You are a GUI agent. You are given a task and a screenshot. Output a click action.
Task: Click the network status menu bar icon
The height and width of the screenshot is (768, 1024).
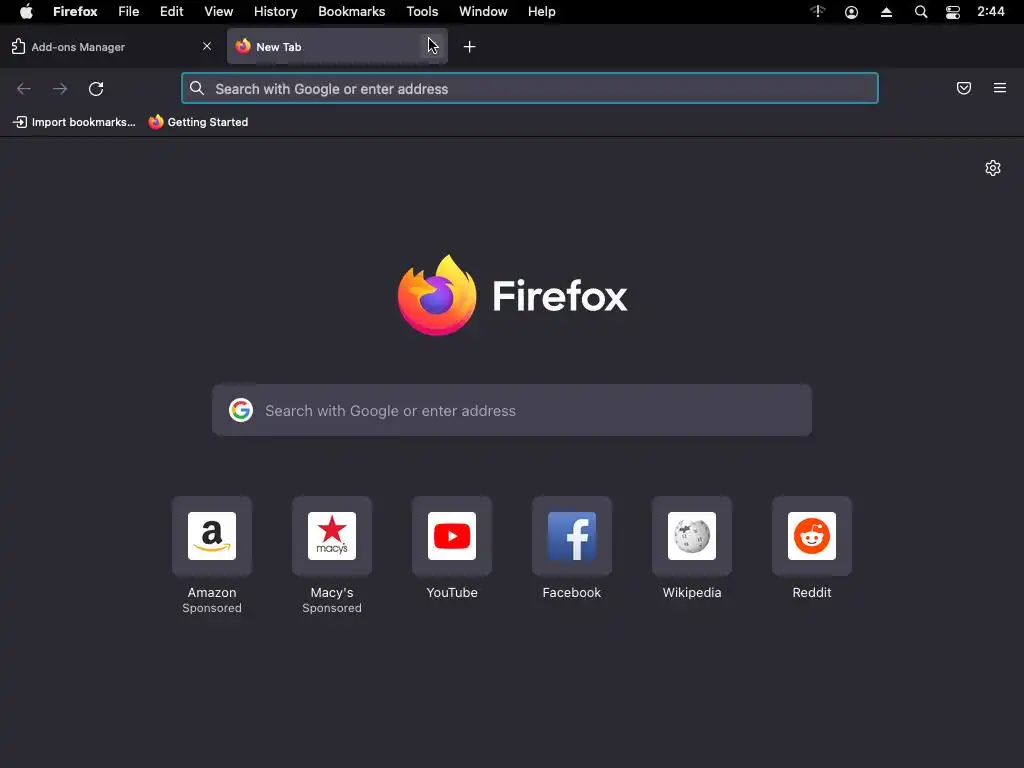coord(818,12)
